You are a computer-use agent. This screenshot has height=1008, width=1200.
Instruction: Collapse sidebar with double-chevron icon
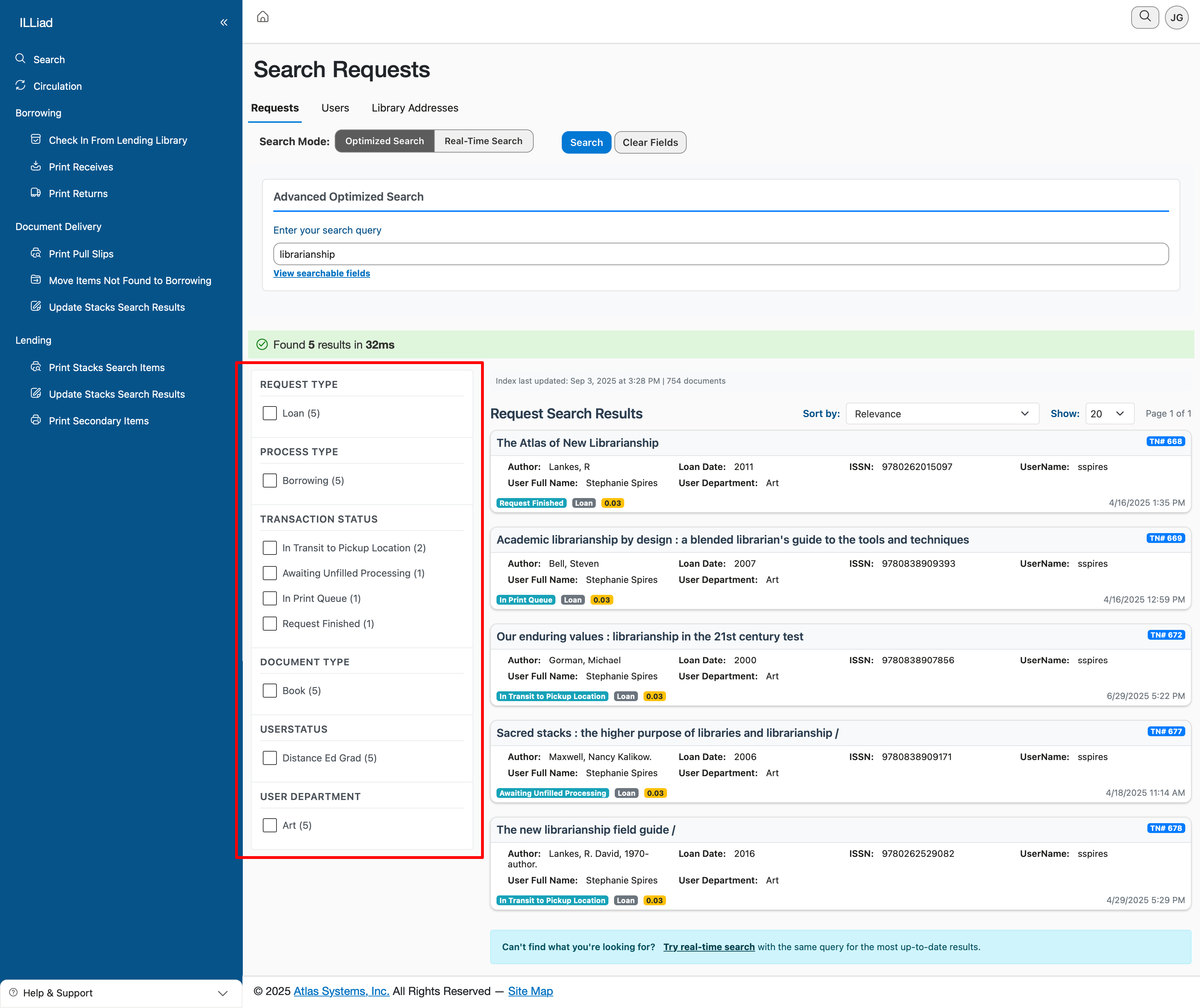point(224,22)
